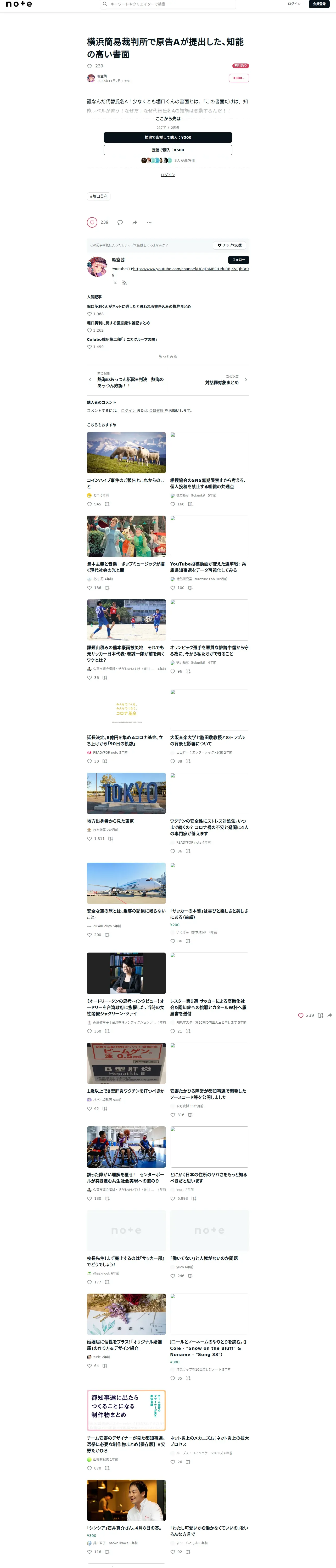
Task: Open ネット炎上のメカニズム article
Action: tap(209, 1442)
